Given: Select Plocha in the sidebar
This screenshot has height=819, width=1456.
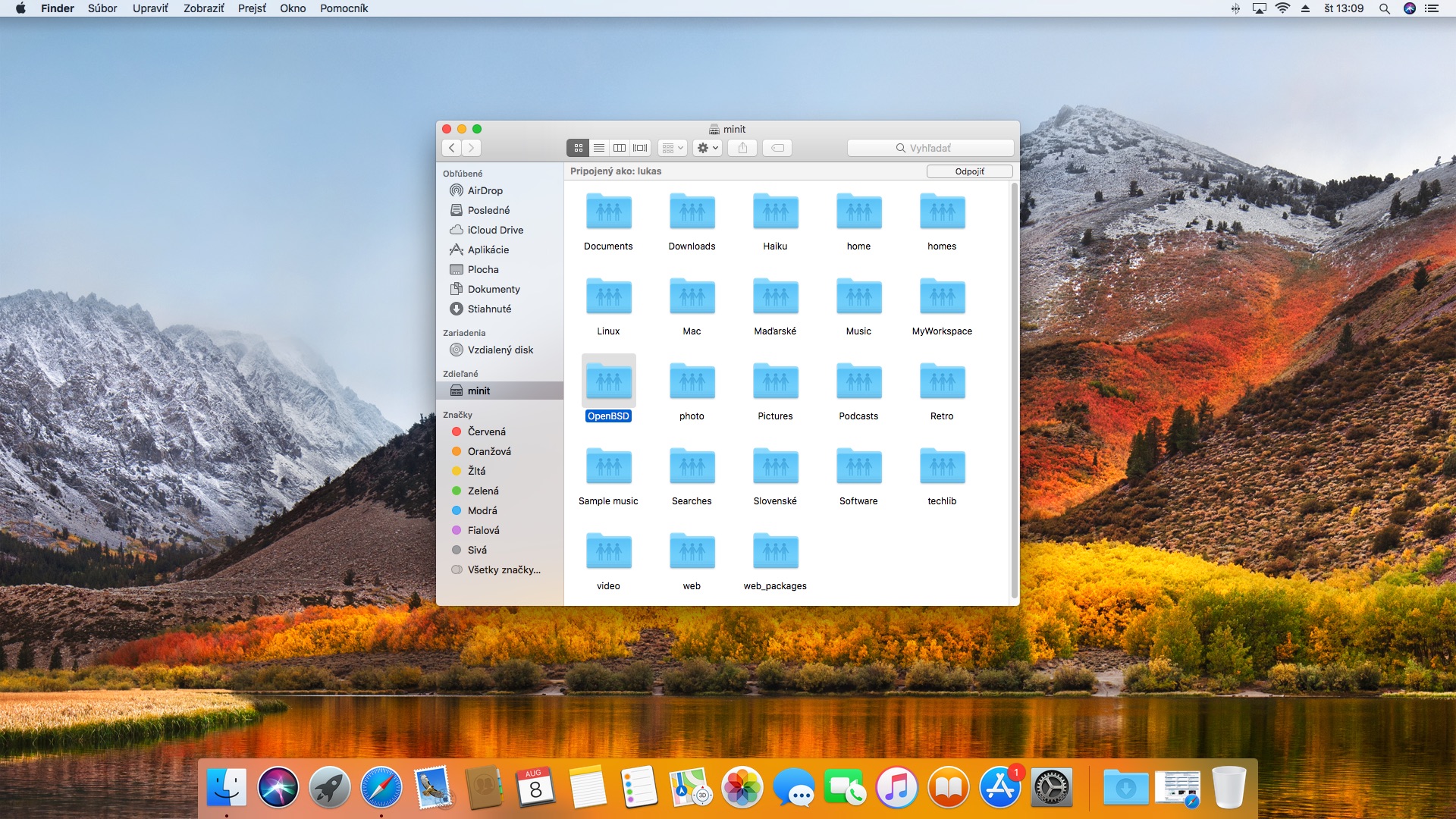Looking at the screenshot, I should coord(500,269).
